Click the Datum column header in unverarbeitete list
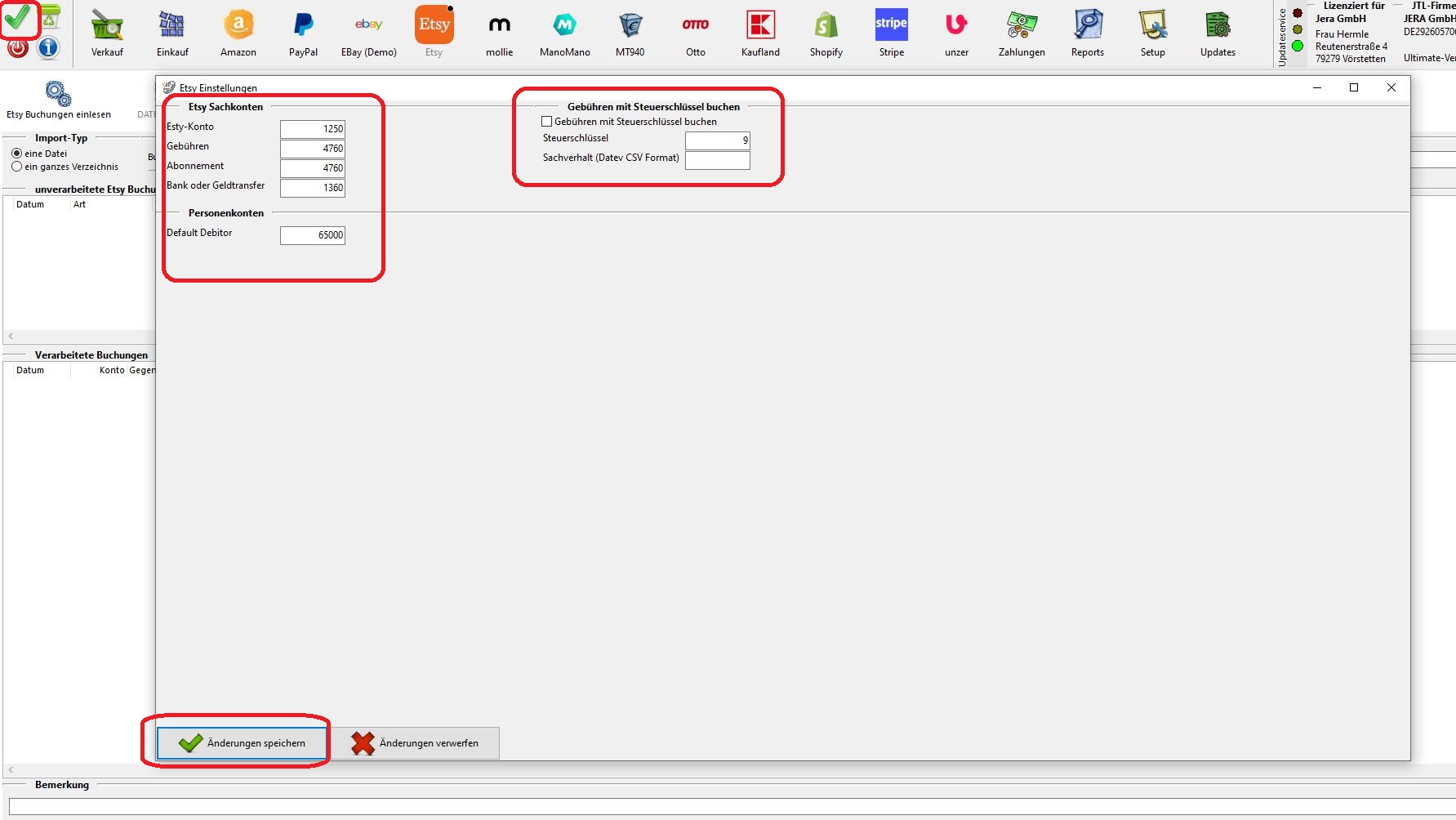The height and width of the screenshot is (820, 1456). [30, 205]
